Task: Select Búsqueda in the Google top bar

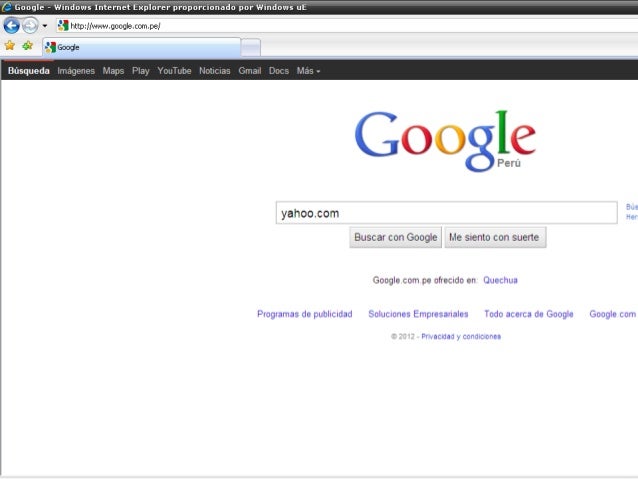Action: click(x=28, y=71)
